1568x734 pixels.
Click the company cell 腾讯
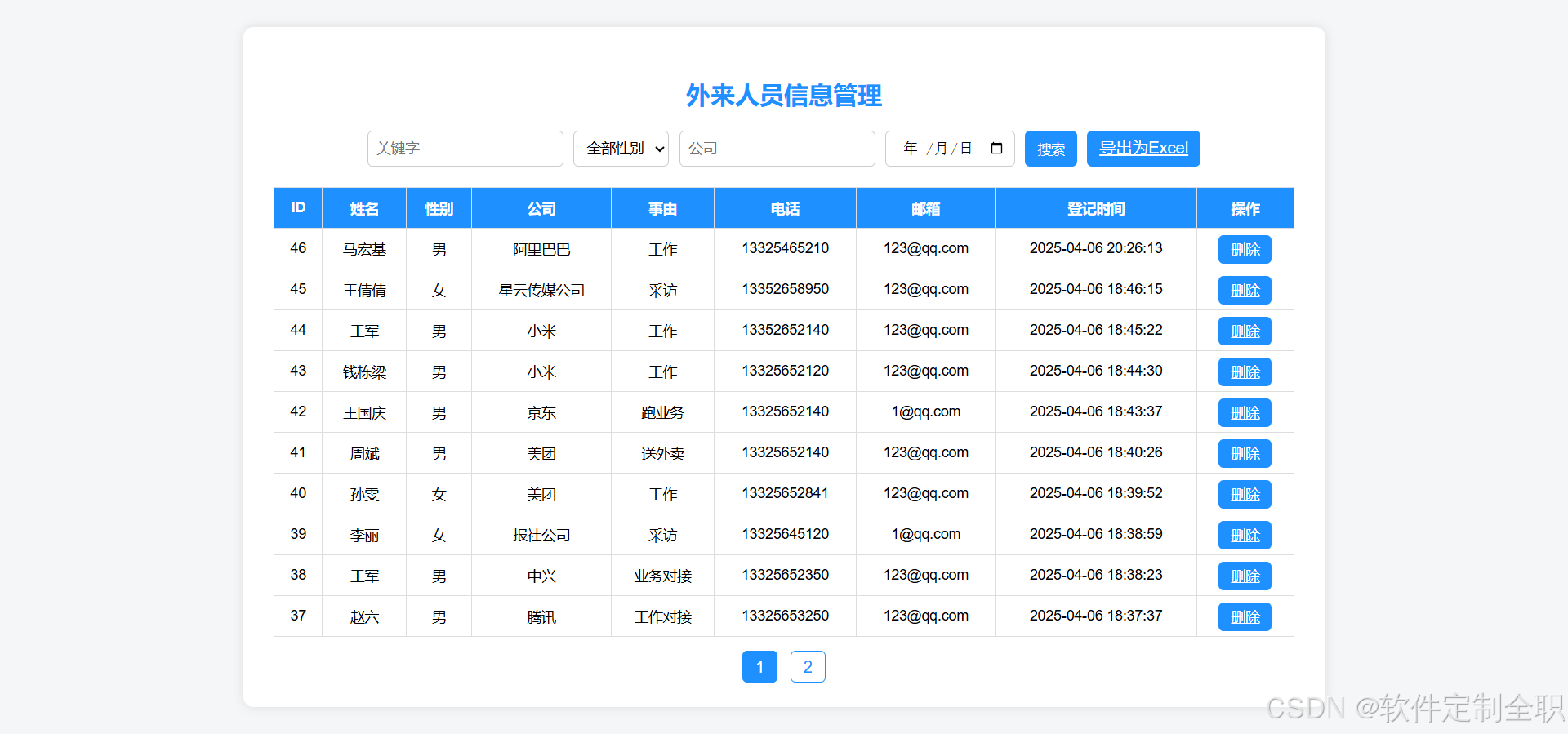[541, 616]
